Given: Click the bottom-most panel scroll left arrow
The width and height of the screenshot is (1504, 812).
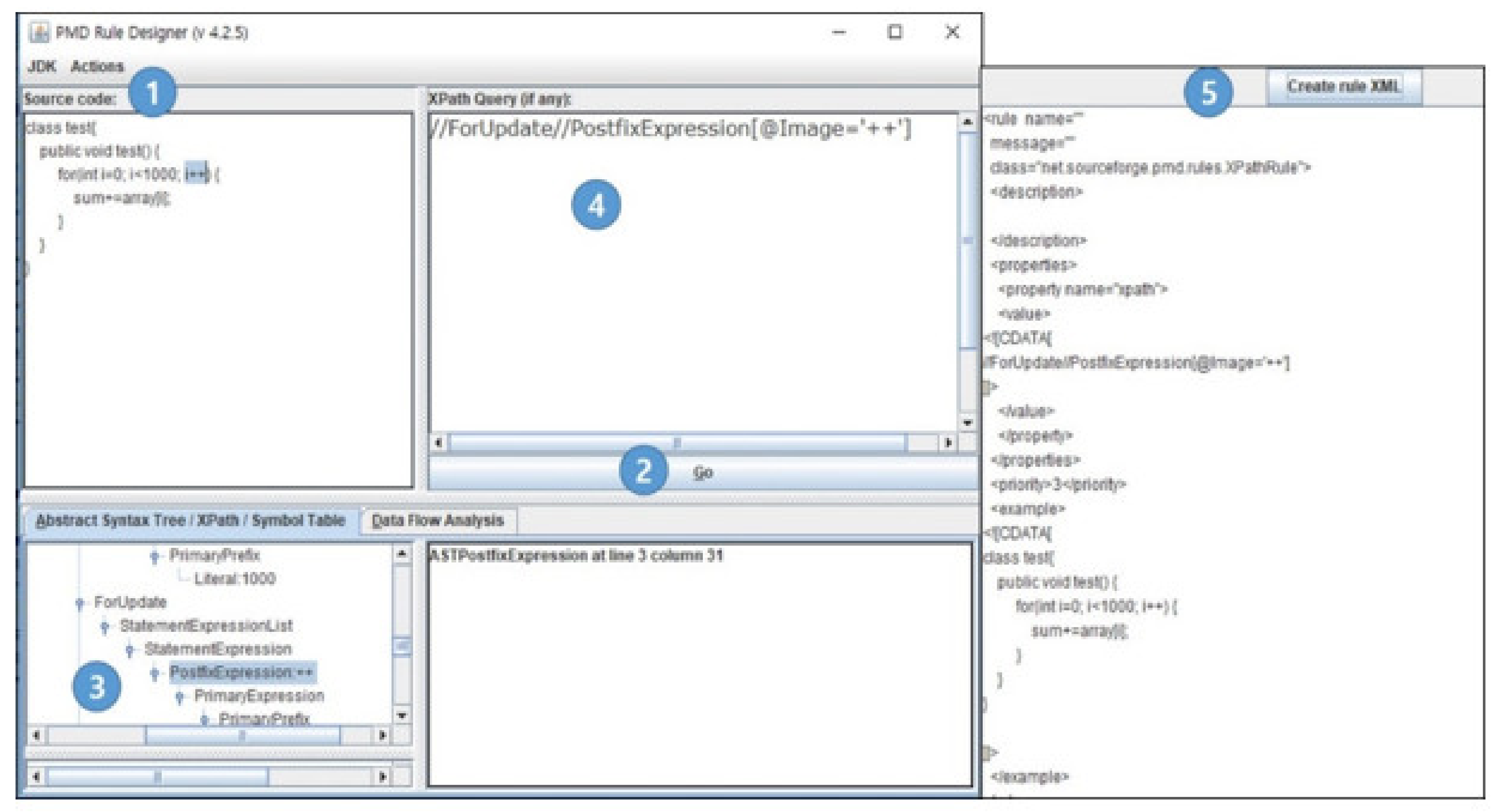Looking at the screenshot, I should click(36, 777).
